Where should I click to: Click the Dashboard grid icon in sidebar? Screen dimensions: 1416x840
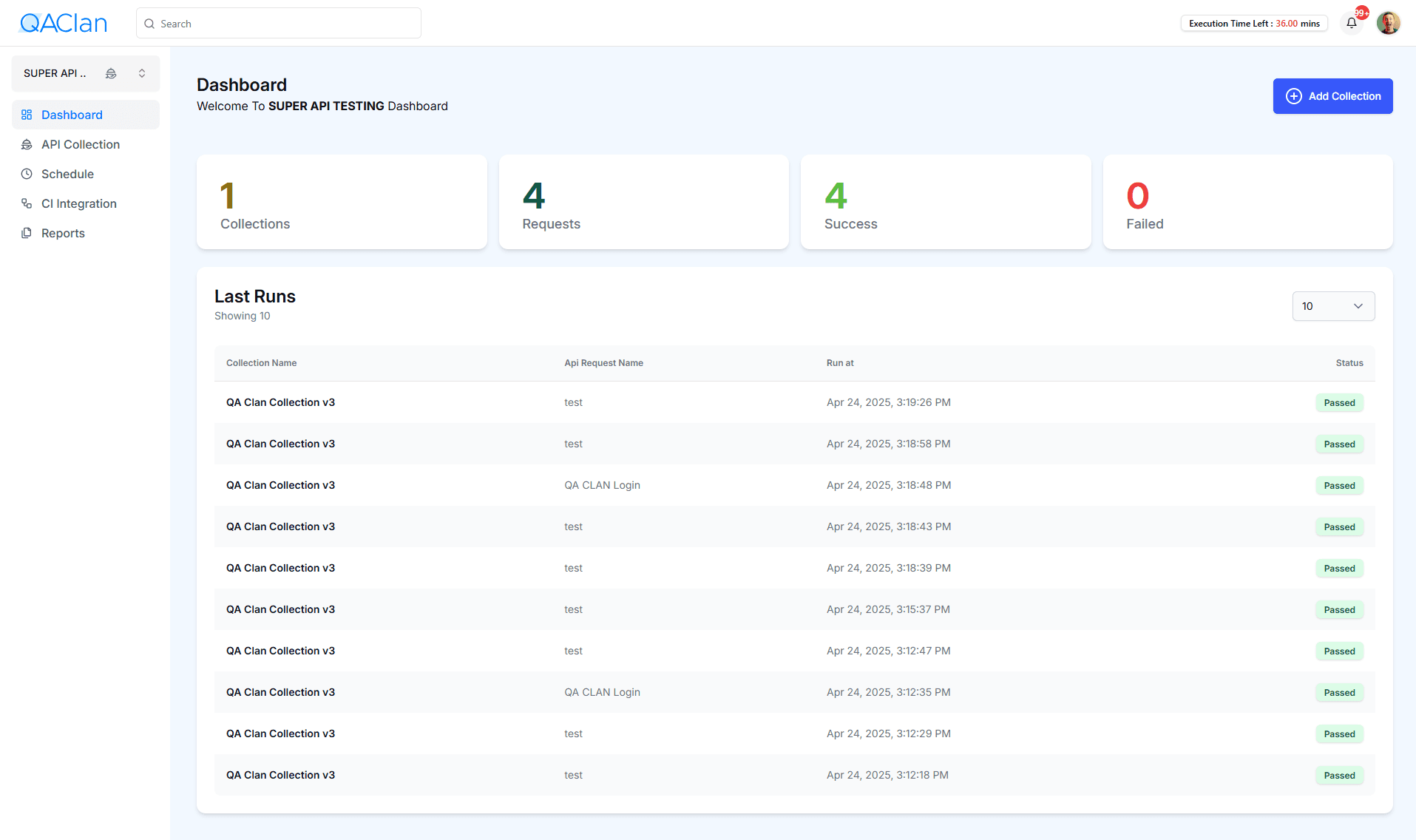27,115
